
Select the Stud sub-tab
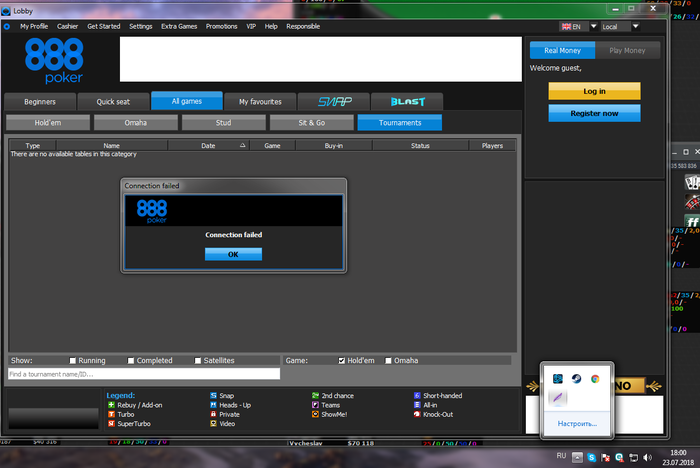point(224,122)
